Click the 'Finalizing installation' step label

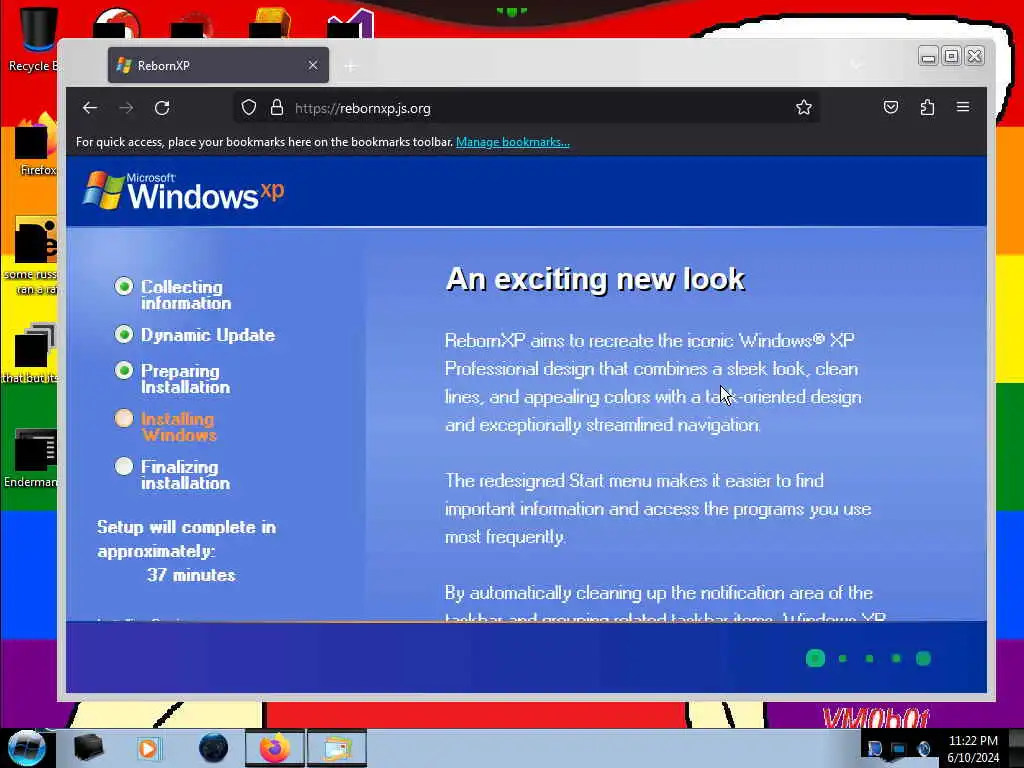pos(185,475)
